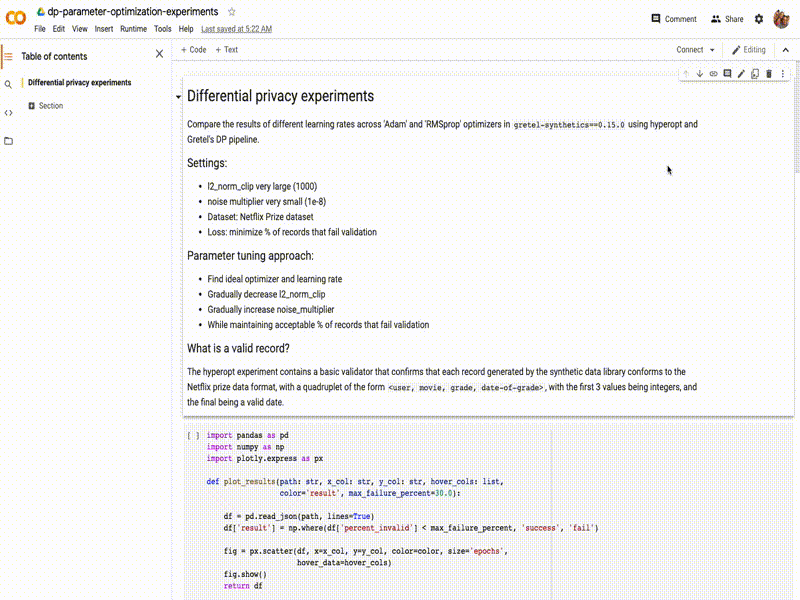Click the Share button
The height and width of the screenshot is (600, 800).
pos(727,19)
